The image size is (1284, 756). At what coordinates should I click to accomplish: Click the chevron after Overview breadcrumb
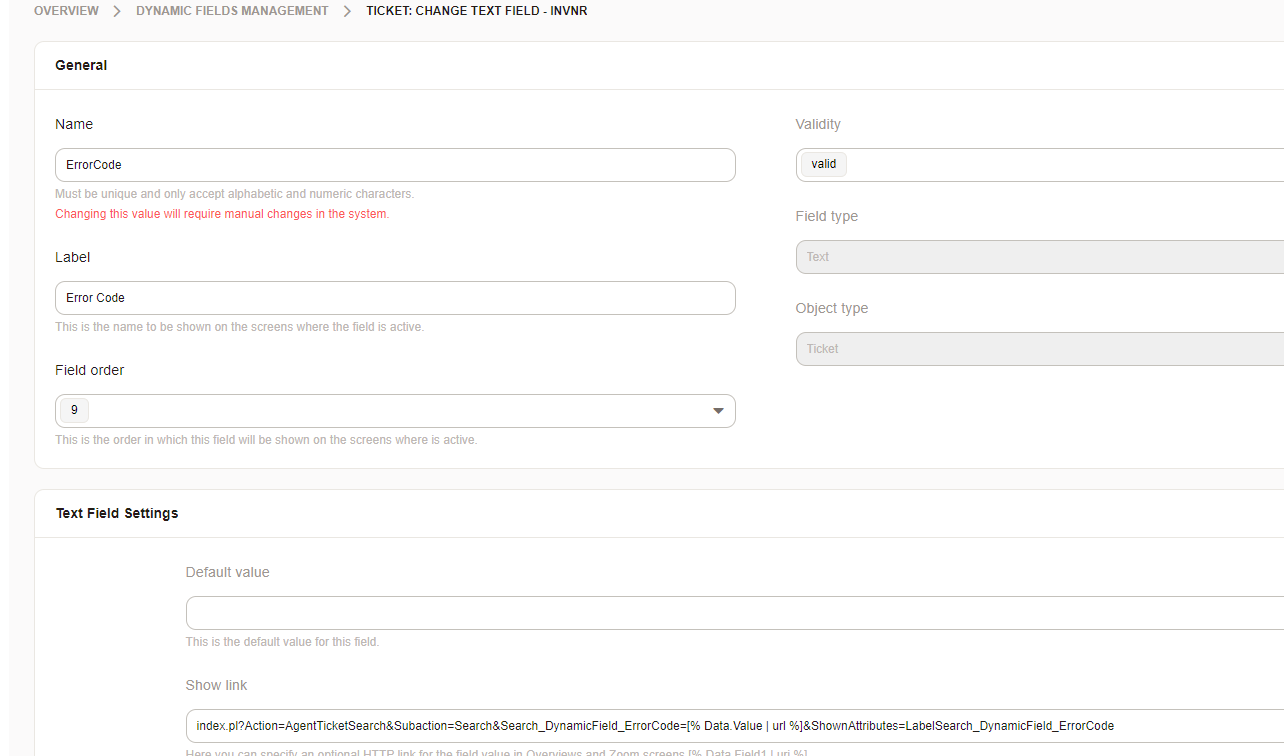pos(117,11)
